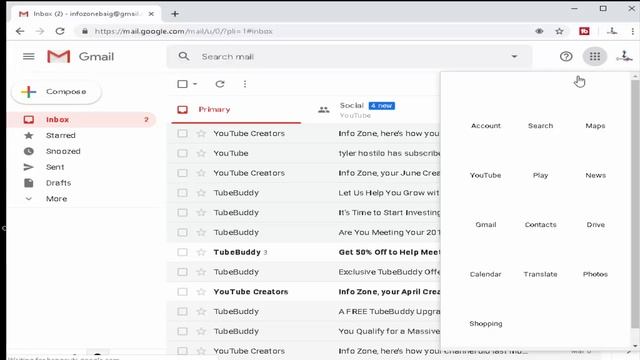Image resolution: width=640 pixels, height=360 pixels.
Task: Bookmark this page with star icon
Action: click(559, 31)
